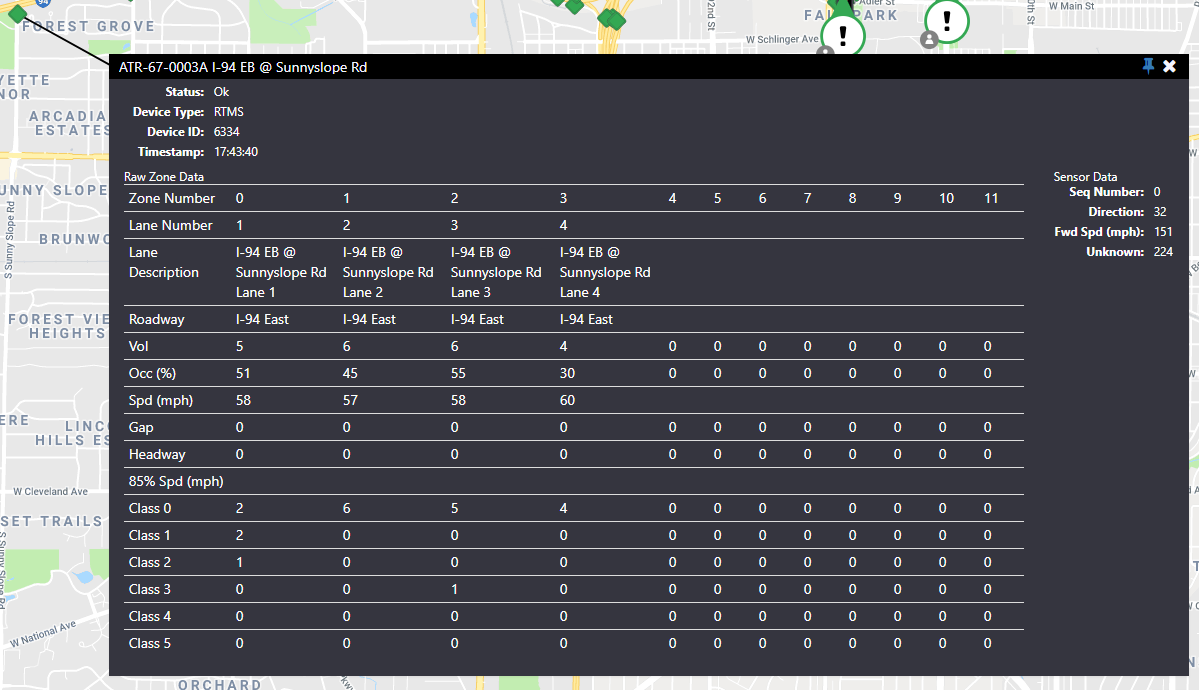Screen dimensions: 1199x690
Task: Select Occ value 30
Action: coord(567,373)
